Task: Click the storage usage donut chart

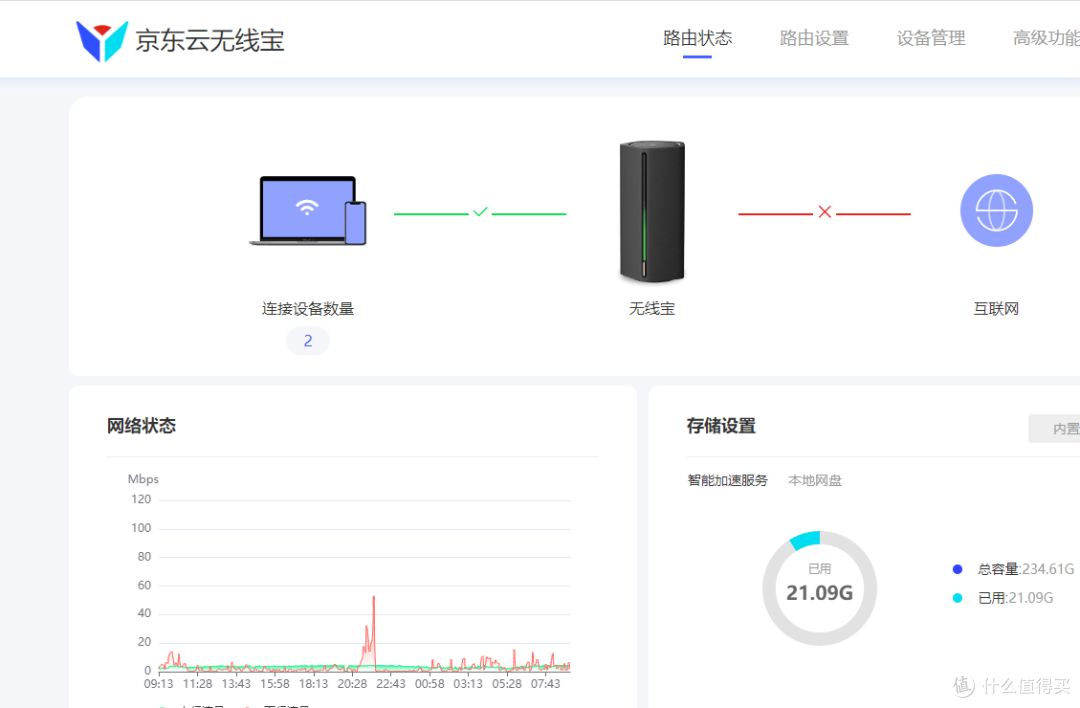Action: (x=820, y=588)
